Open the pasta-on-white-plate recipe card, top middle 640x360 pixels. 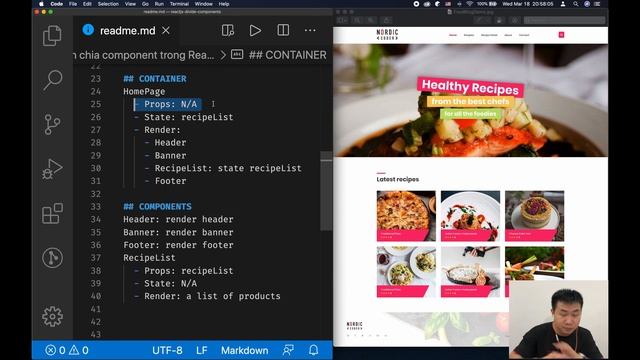click(x=470, y=216)
